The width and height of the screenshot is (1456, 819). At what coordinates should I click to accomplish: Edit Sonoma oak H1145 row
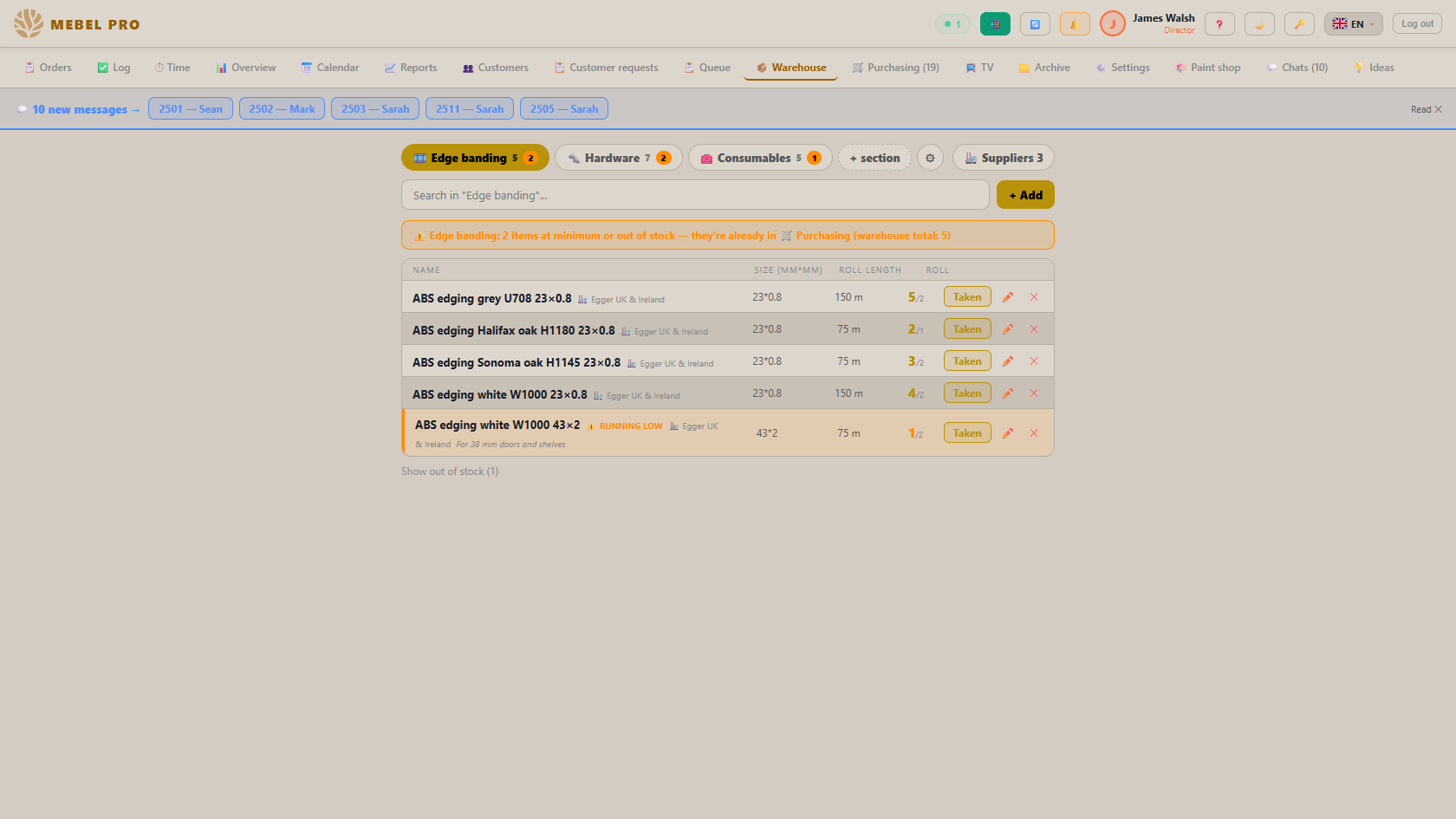pos(1008,361)
